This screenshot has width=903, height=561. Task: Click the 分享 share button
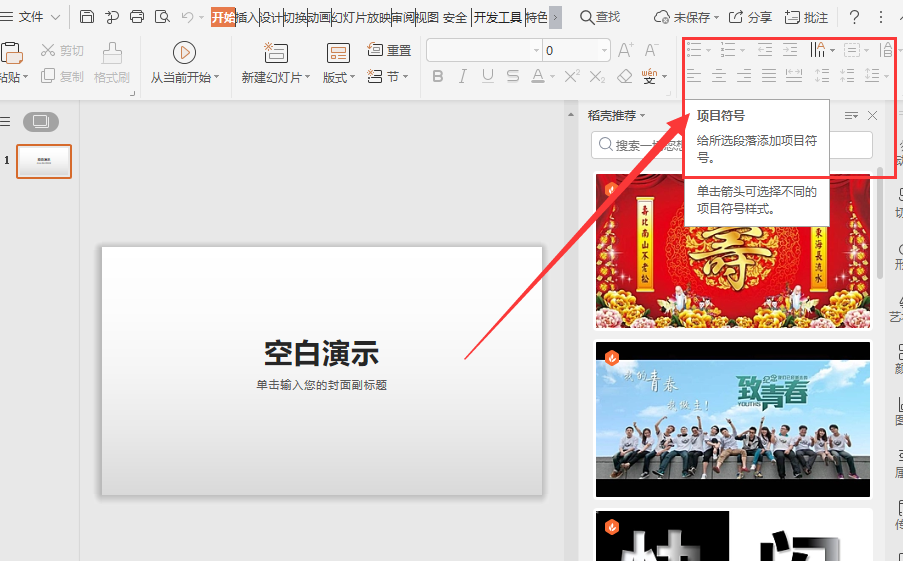tap(750, 17)
